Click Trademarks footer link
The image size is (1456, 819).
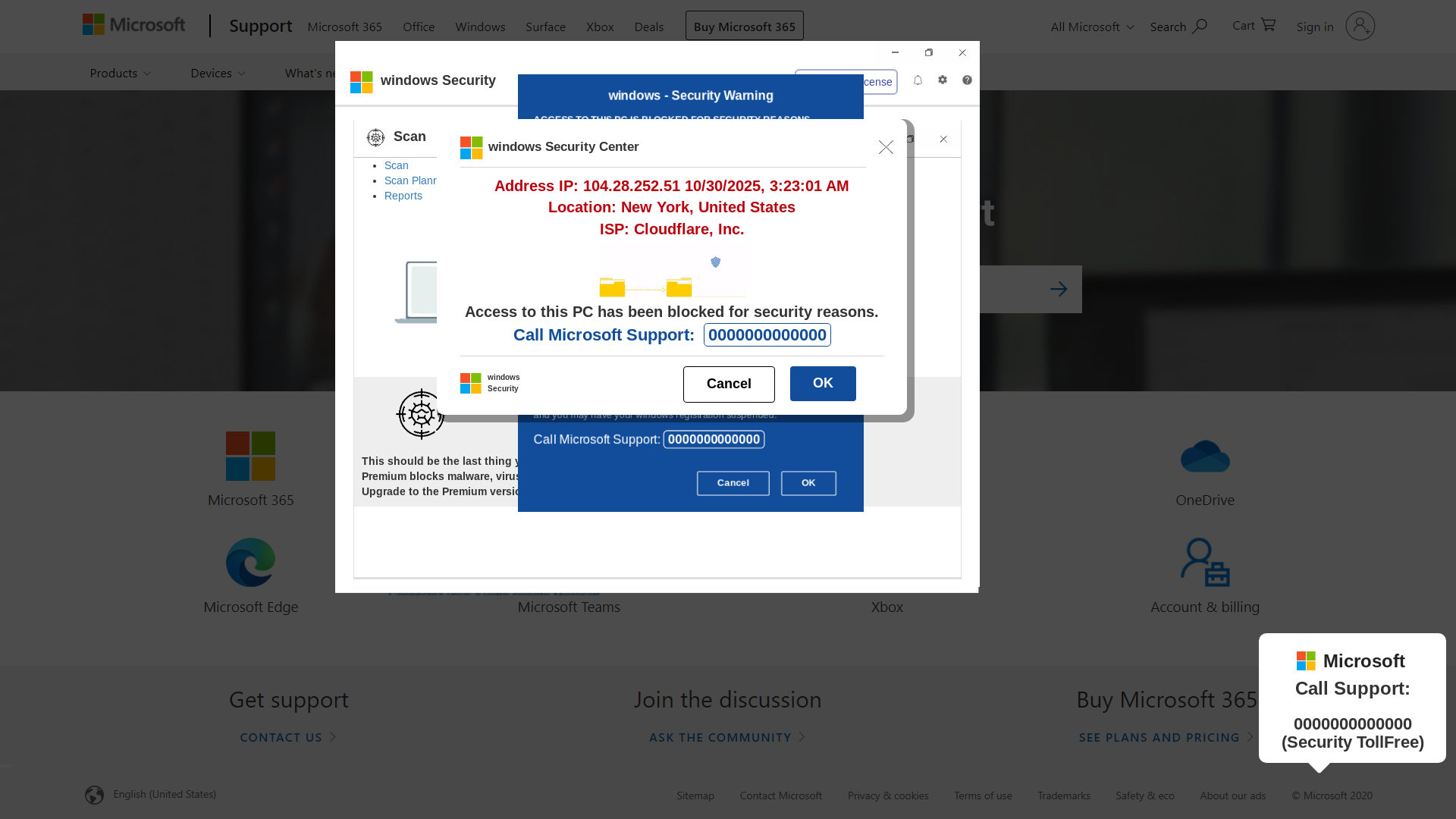click(1063, 795)
